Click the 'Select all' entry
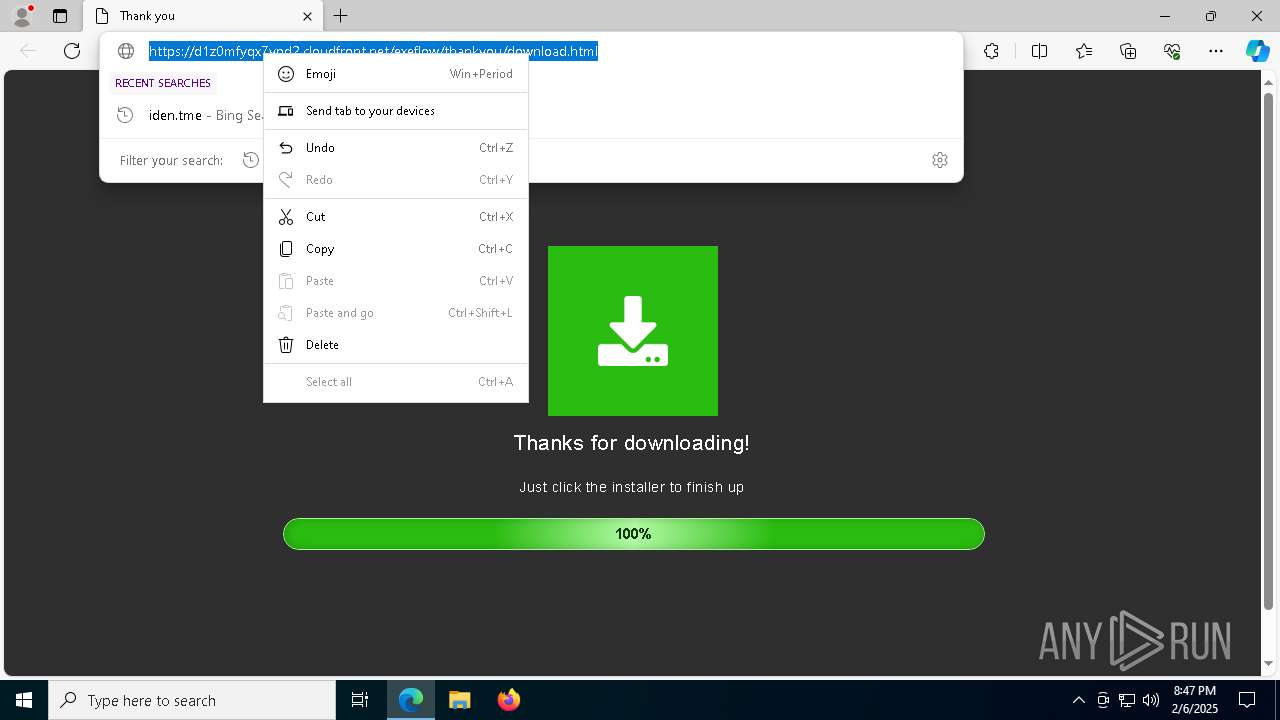Screen dimensions: 1280x720 tap(396, 382)
